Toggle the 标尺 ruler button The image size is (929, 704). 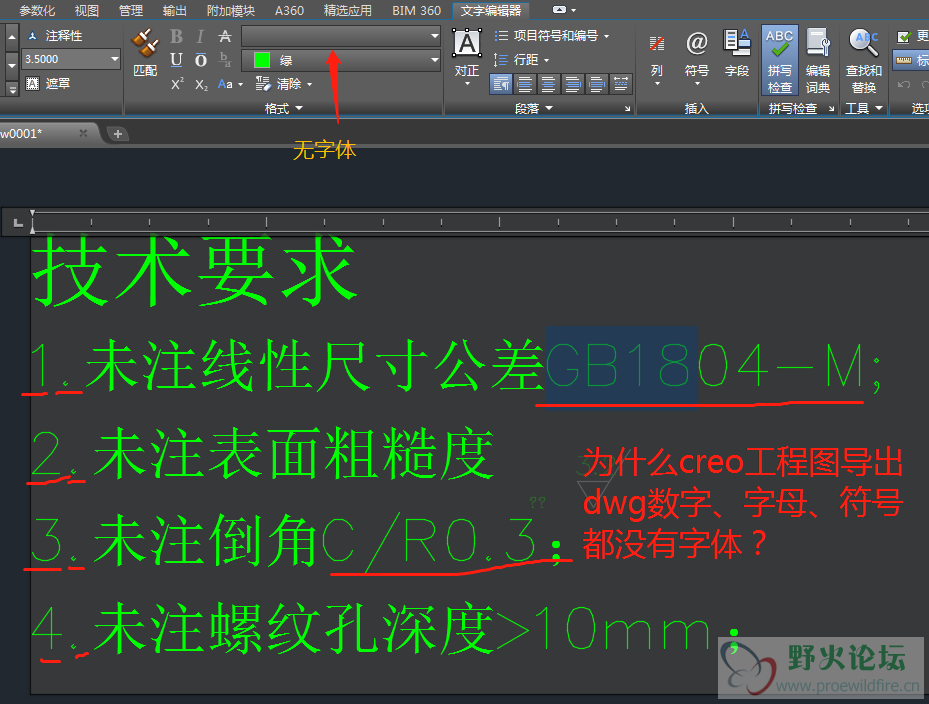[x=911, y=60]
